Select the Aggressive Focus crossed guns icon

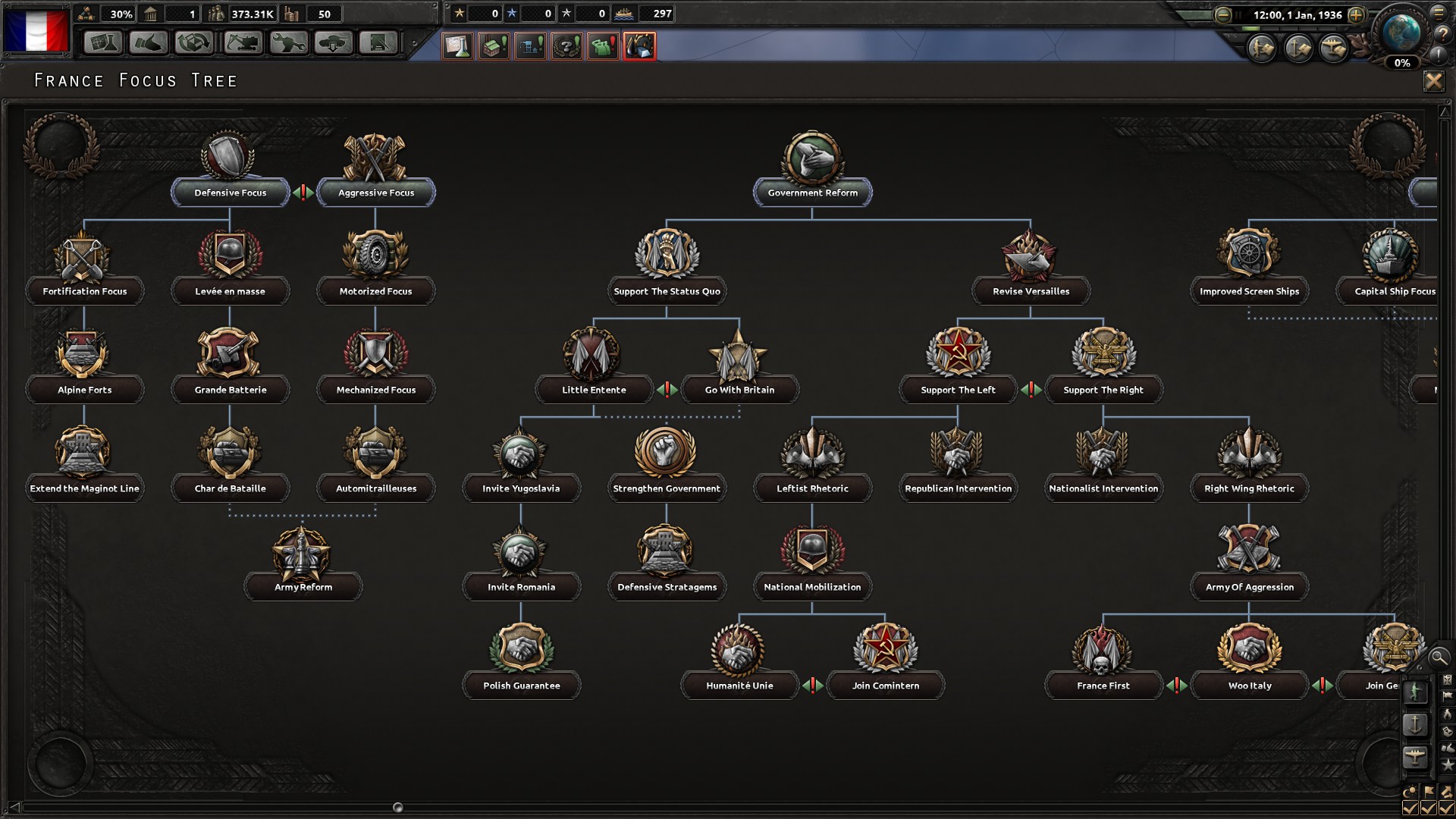tap(375, 158)
